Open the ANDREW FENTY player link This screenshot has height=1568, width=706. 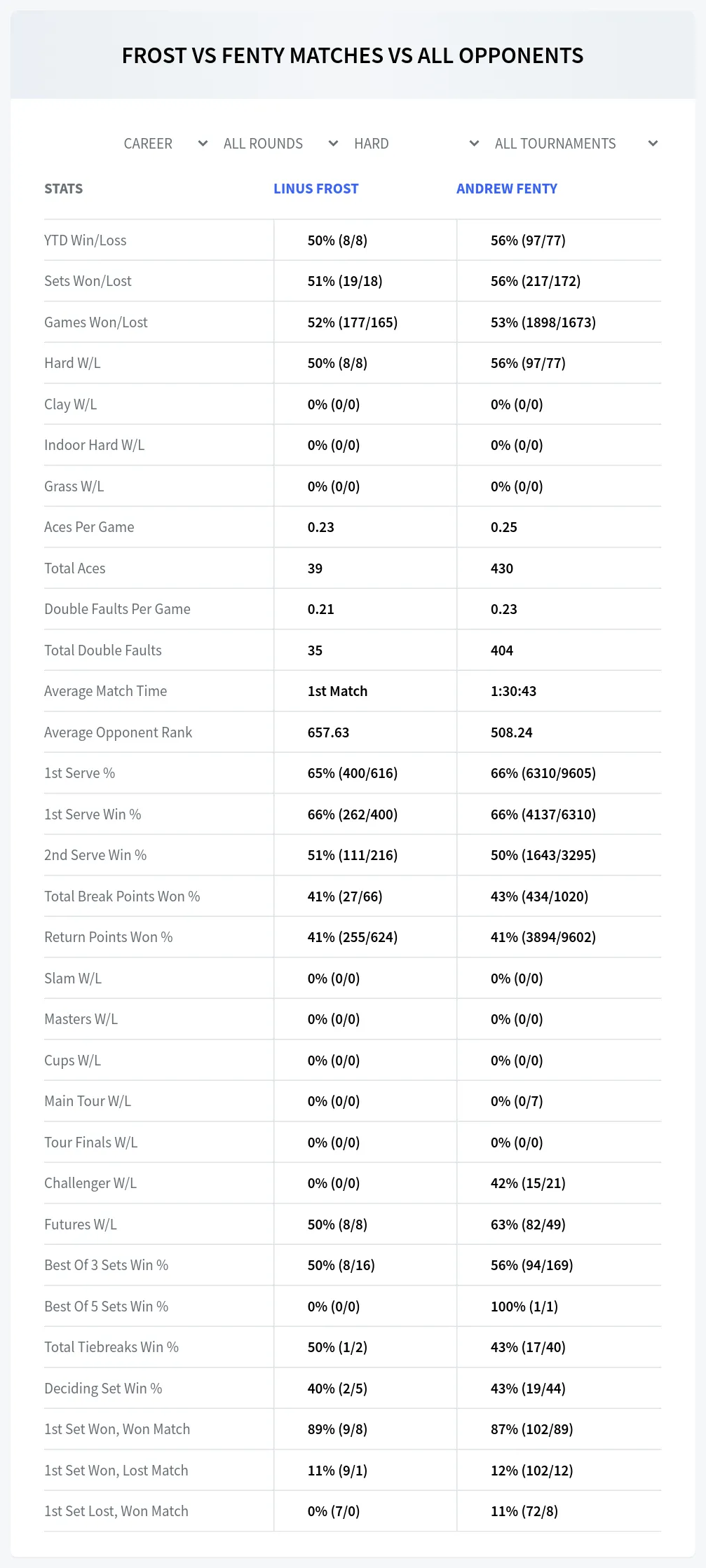click(x=507, y=189)
